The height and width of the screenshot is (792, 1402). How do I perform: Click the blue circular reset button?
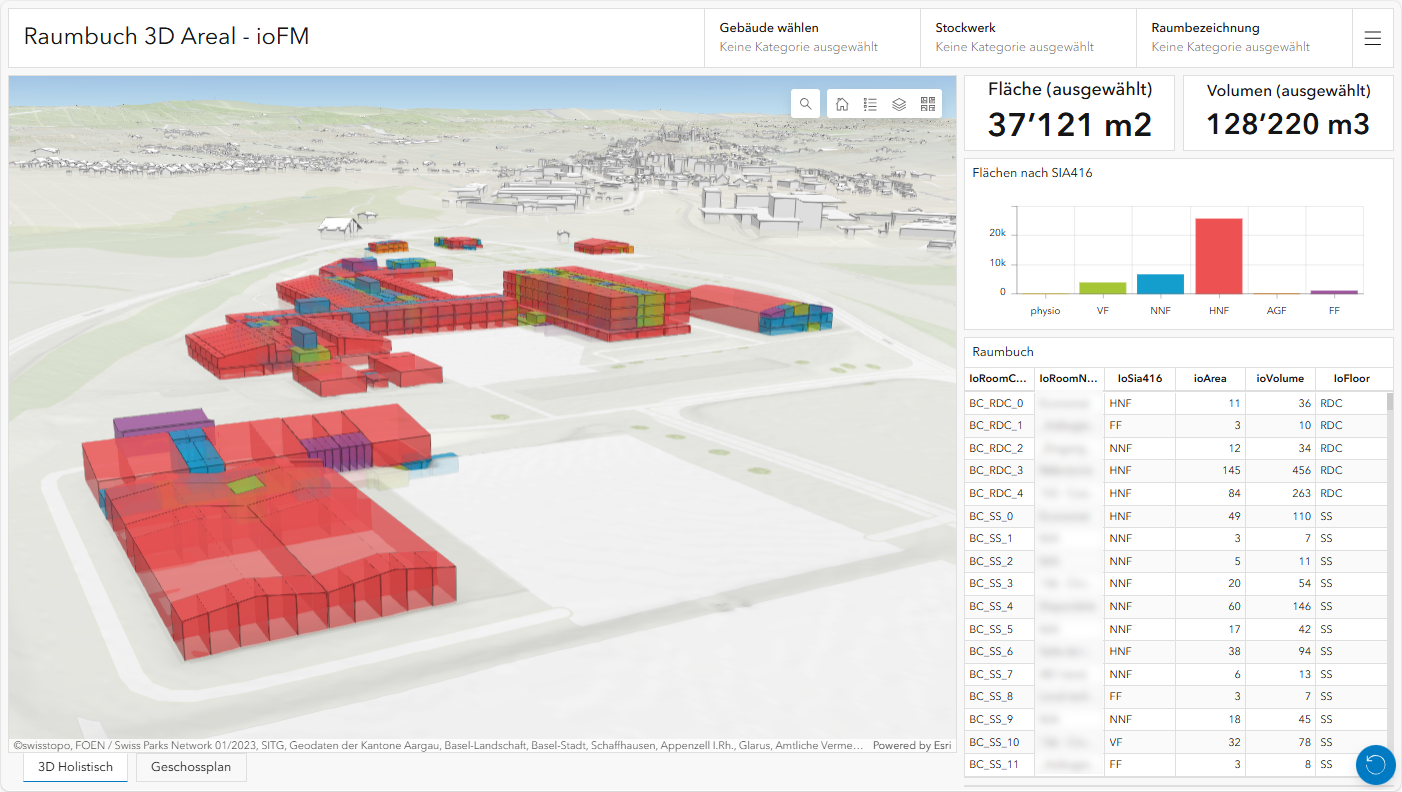coord(1375,765)
